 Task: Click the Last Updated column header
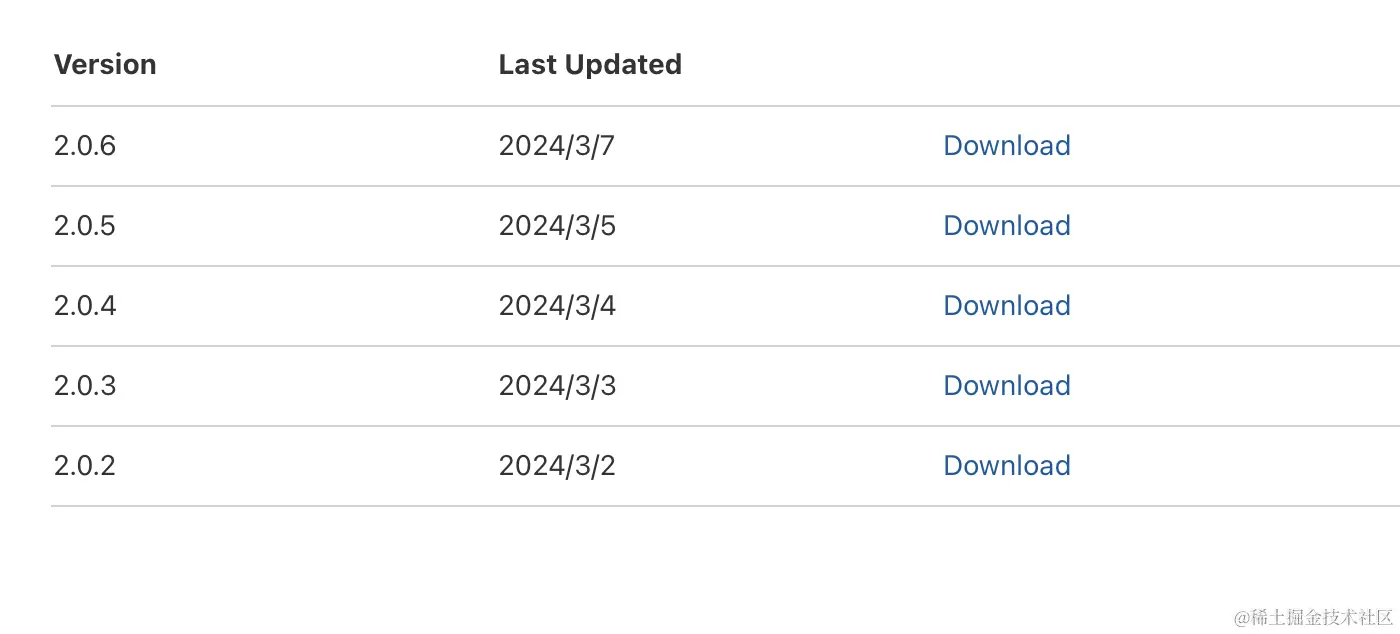point(590,65)
